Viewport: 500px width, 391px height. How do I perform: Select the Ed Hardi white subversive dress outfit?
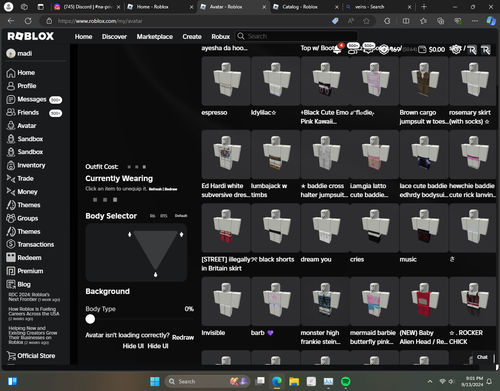[226, 154]
